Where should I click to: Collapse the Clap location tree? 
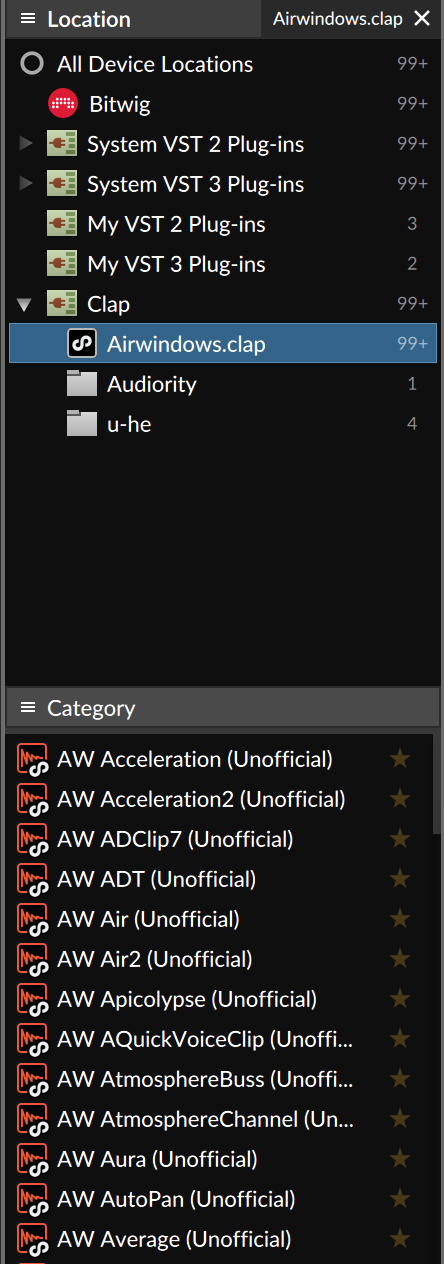(26, 304)
